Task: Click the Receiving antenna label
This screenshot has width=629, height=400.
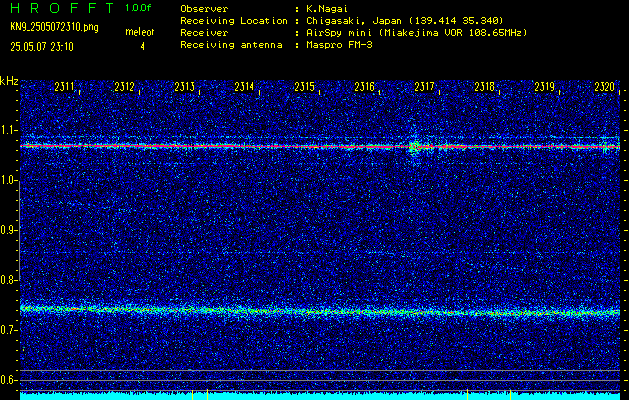Action: click(231, 45)
